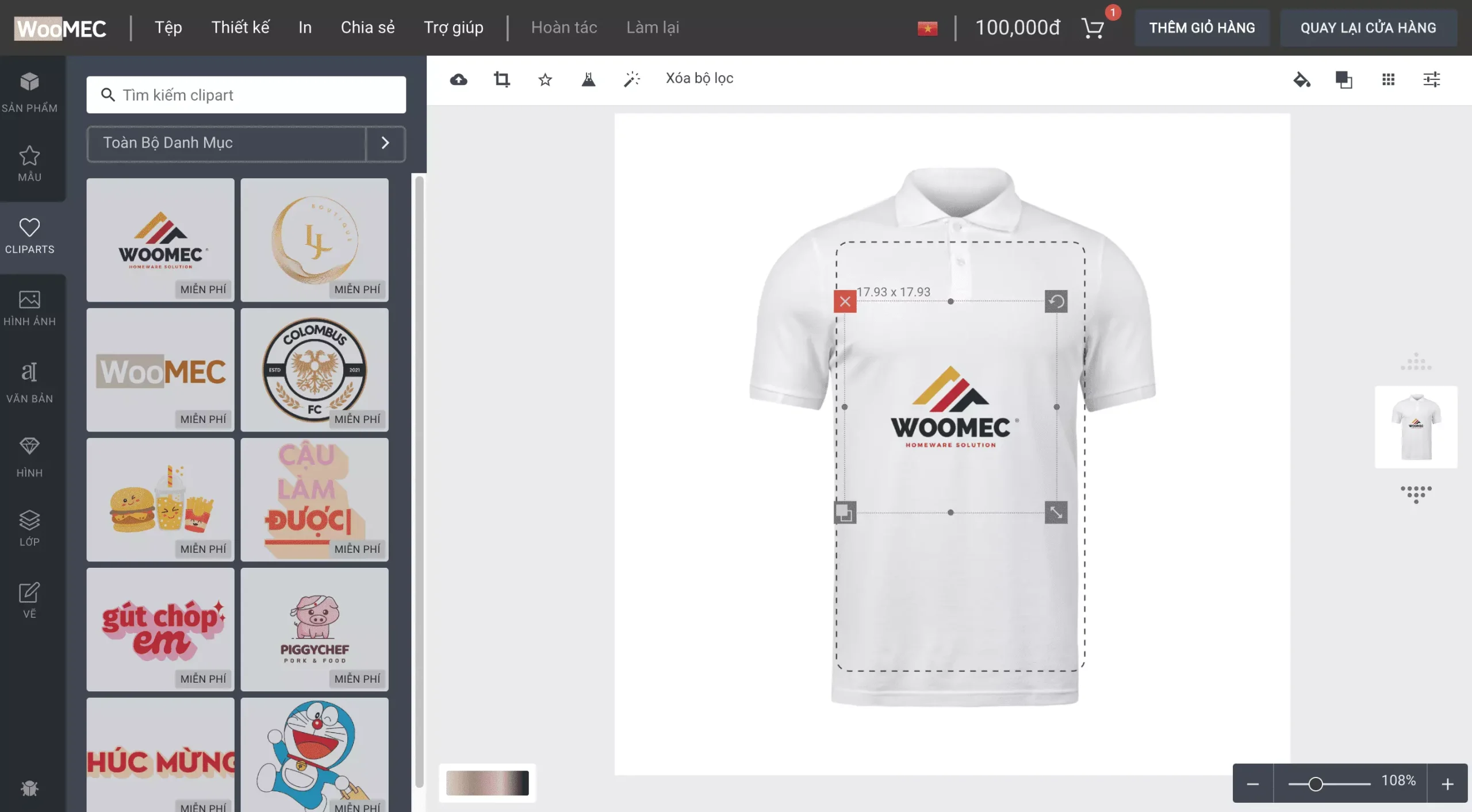Screen dimensions: 1472x812
Task: Insert the Doraemon clipart
Action: [315, 755]
